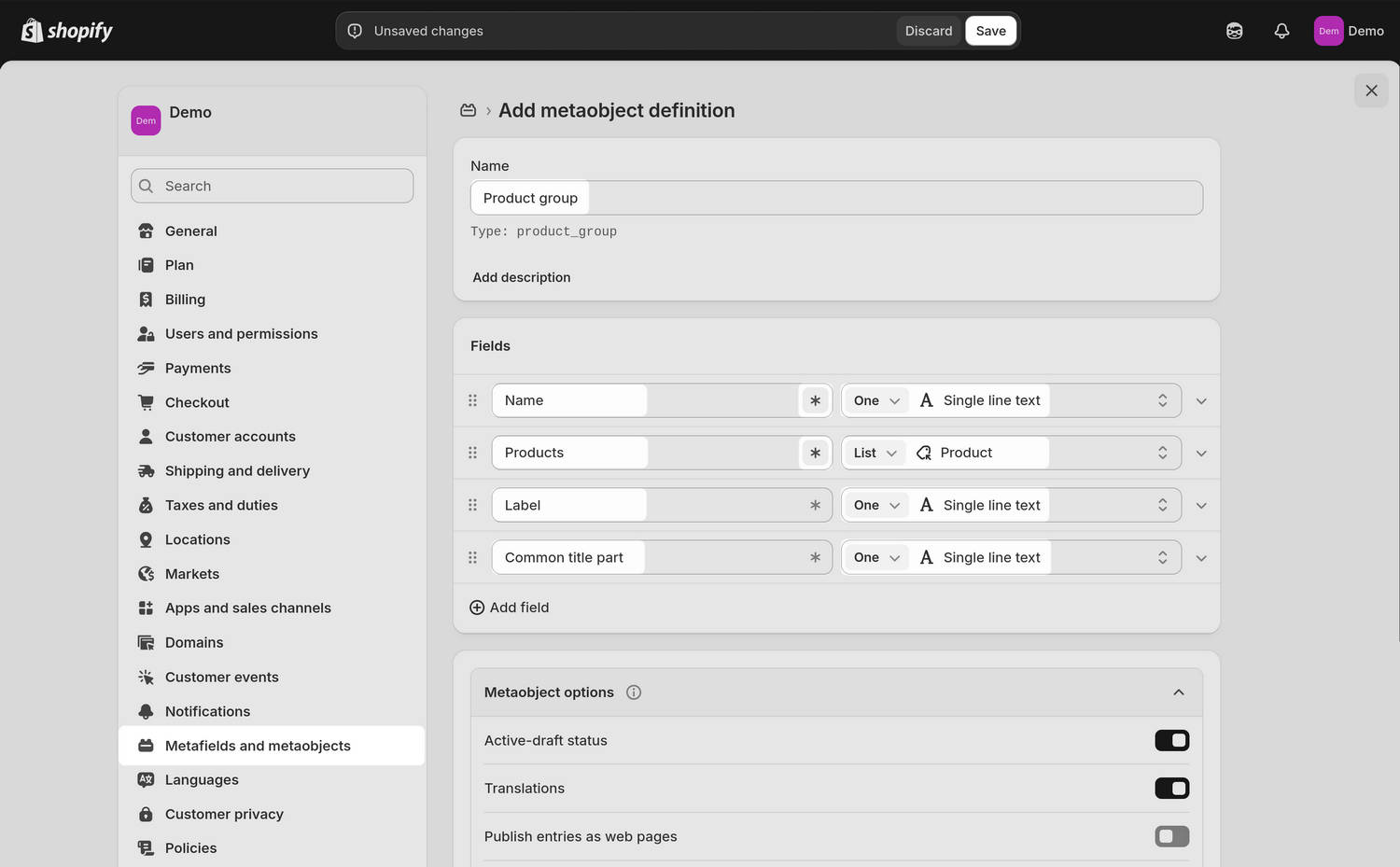Open the apps icon in the top bar
The image size is (1400, 867).
1234,30
